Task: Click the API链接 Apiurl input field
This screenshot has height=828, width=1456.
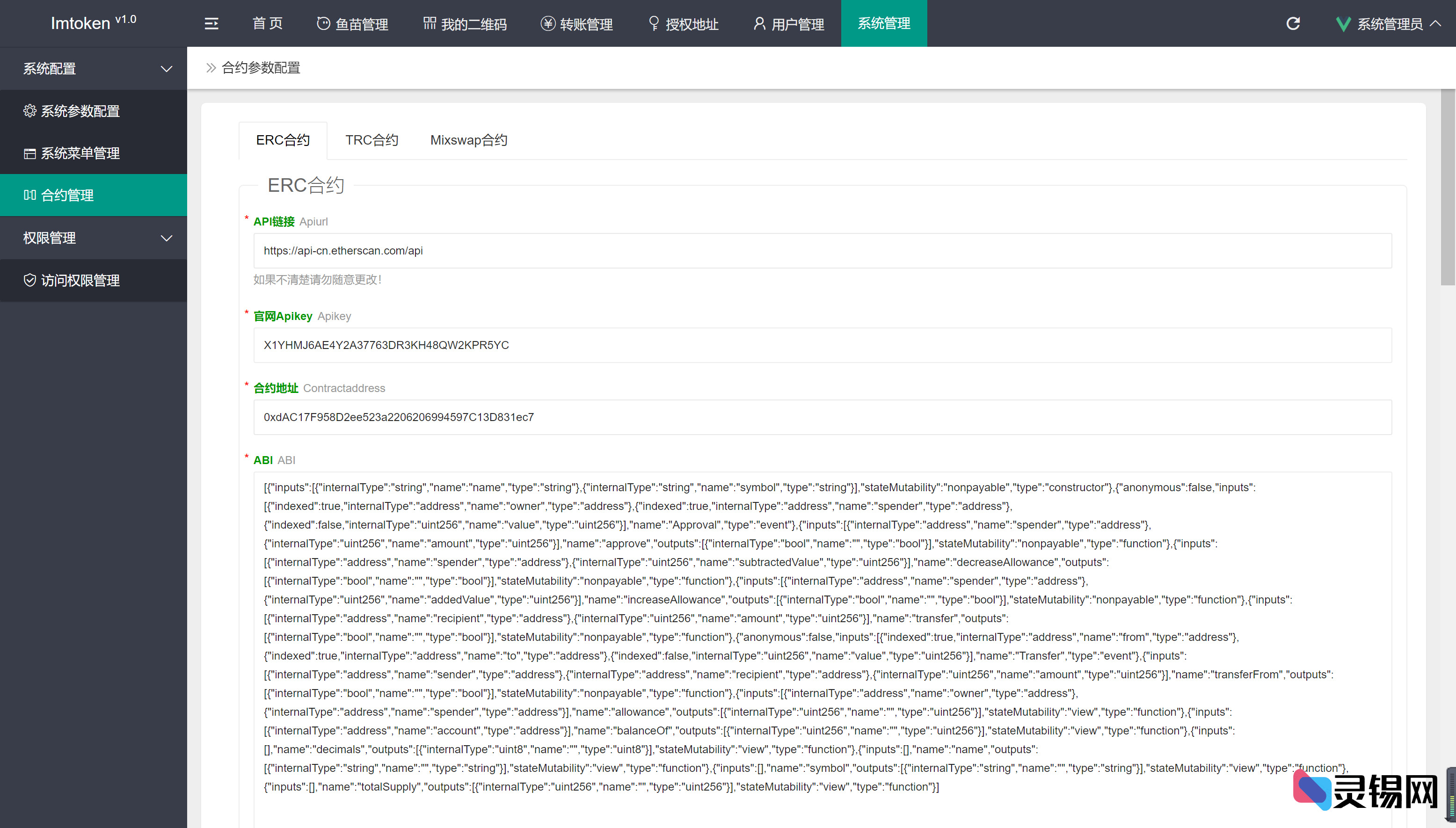Action: coord(822,251)
